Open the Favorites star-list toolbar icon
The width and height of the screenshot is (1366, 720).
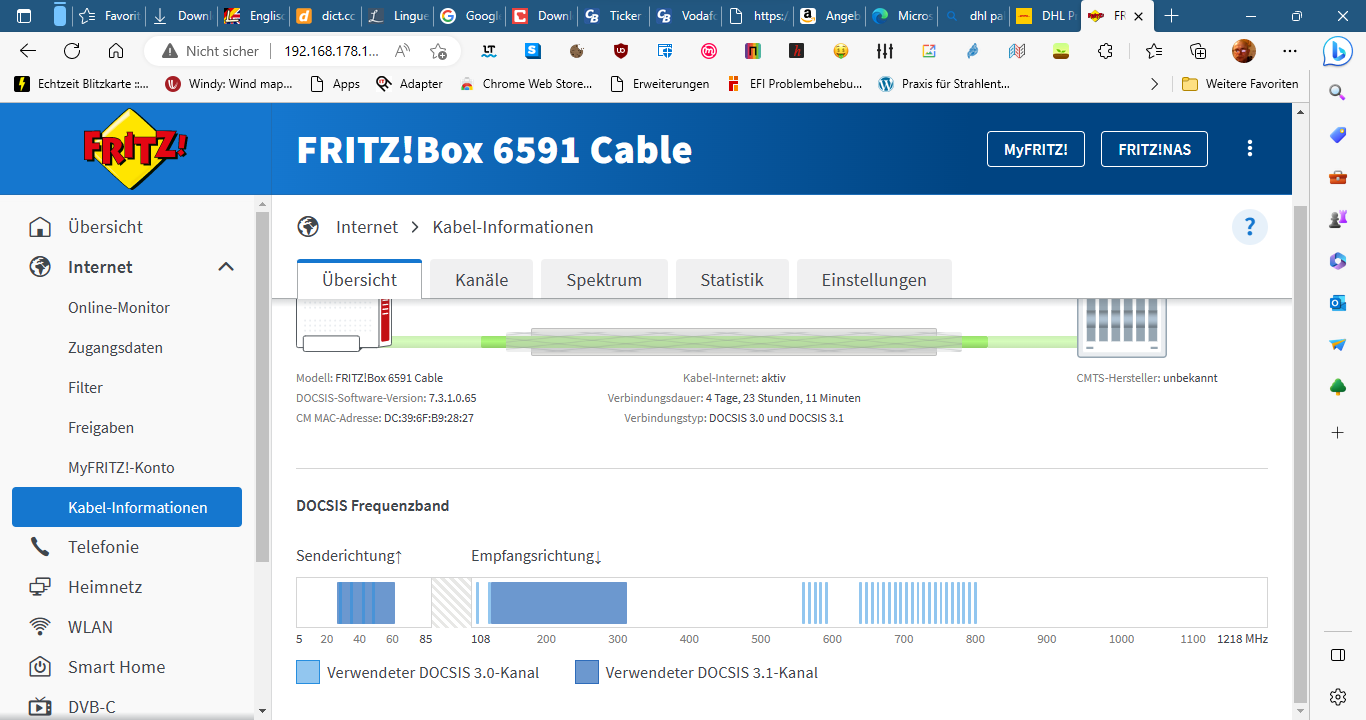pyautogui.click(x=1154, y=51)
